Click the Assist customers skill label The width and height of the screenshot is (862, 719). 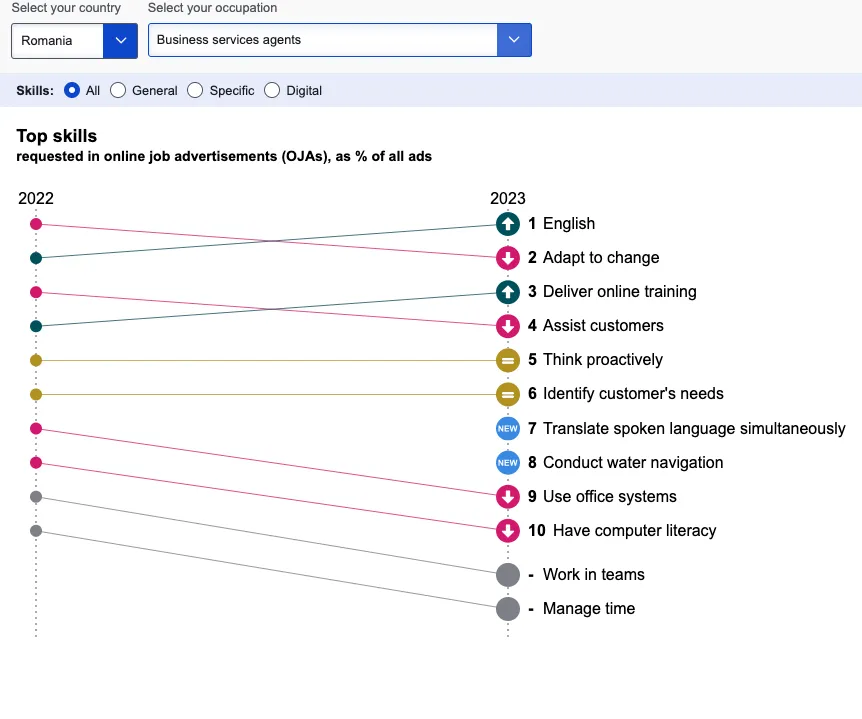pos(603,326)
